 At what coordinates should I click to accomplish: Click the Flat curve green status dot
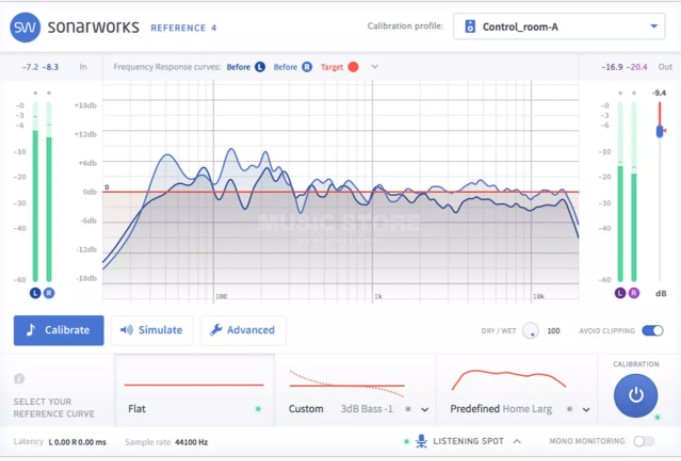tap(258, 409)
